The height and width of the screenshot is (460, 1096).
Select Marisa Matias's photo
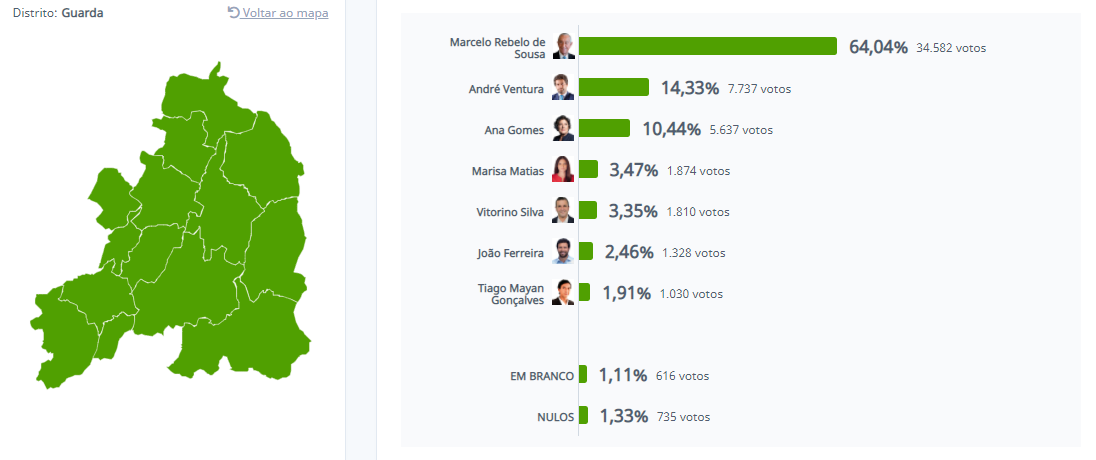point(563,170)
